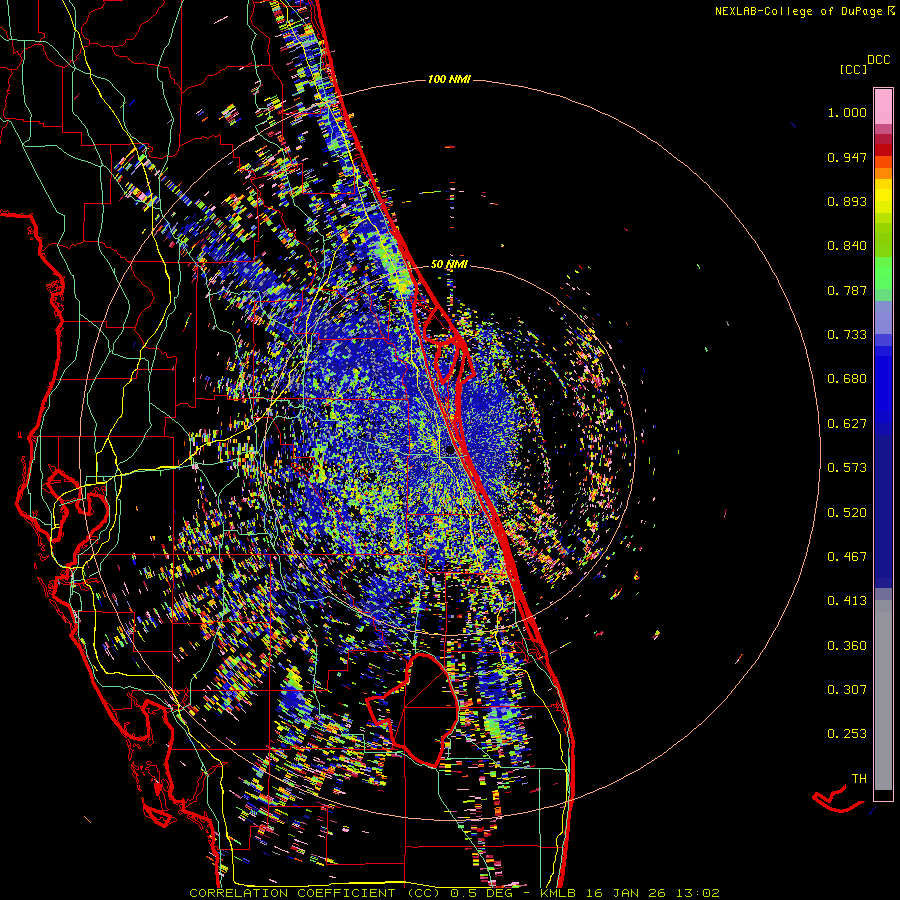The height and width of the screenshot is (900, 900).
Task: Click the bright green segment of color bar
Action: point(883,273)
